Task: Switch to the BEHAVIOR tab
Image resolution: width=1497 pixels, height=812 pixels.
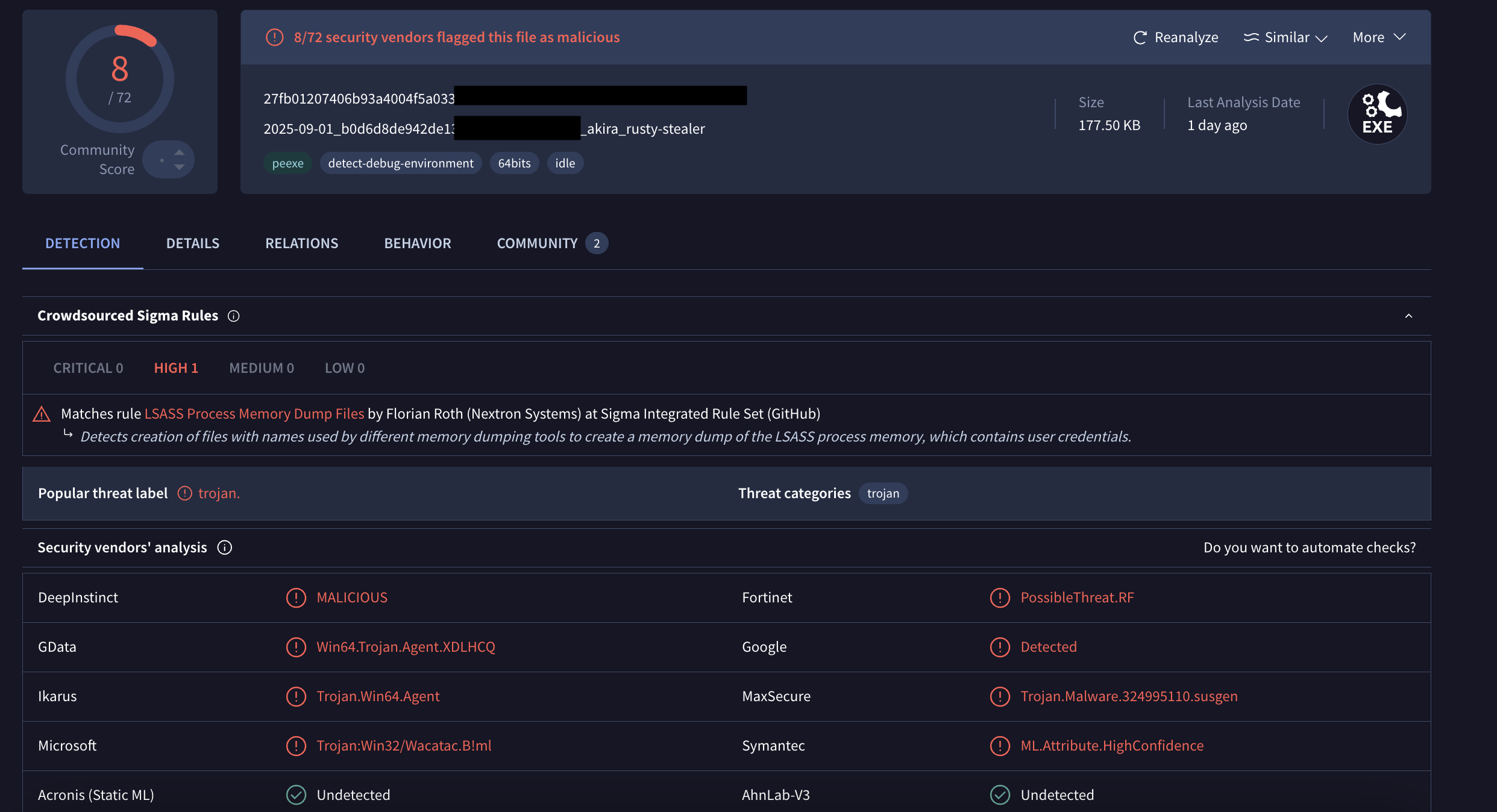Action: [x=418, y=243]
